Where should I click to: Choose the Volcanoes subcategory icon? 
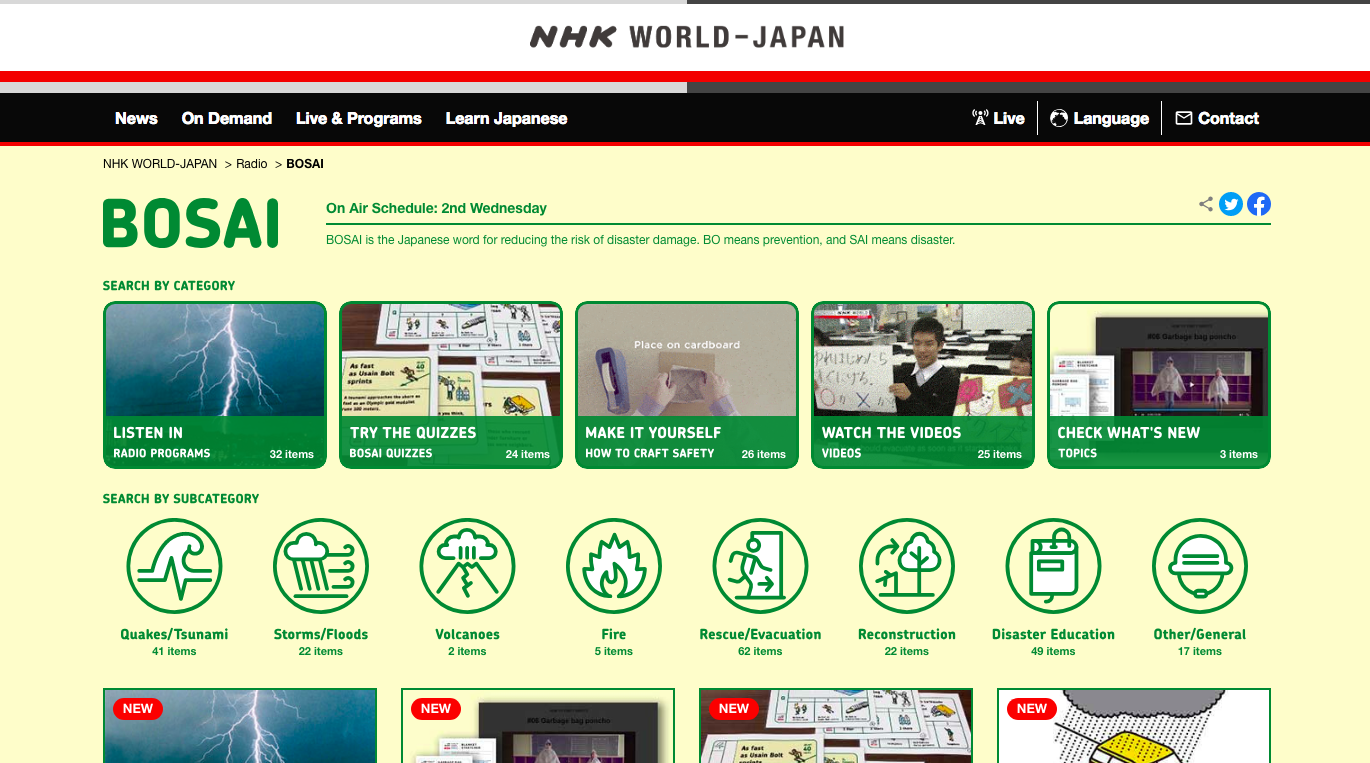click(467, 566)
